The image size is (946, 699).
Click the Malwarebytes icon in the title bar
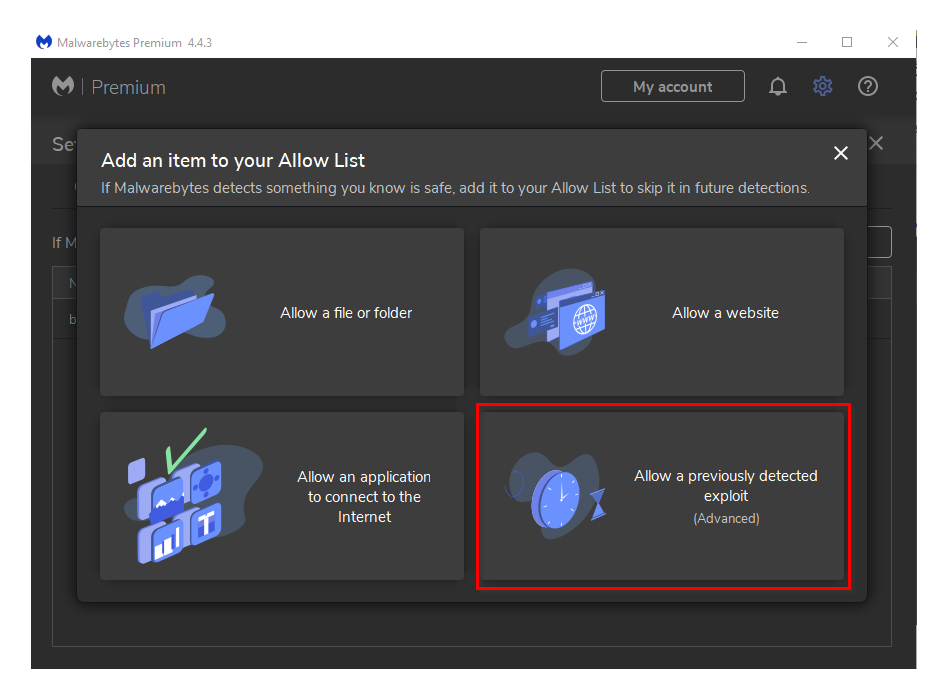[44, 42]
